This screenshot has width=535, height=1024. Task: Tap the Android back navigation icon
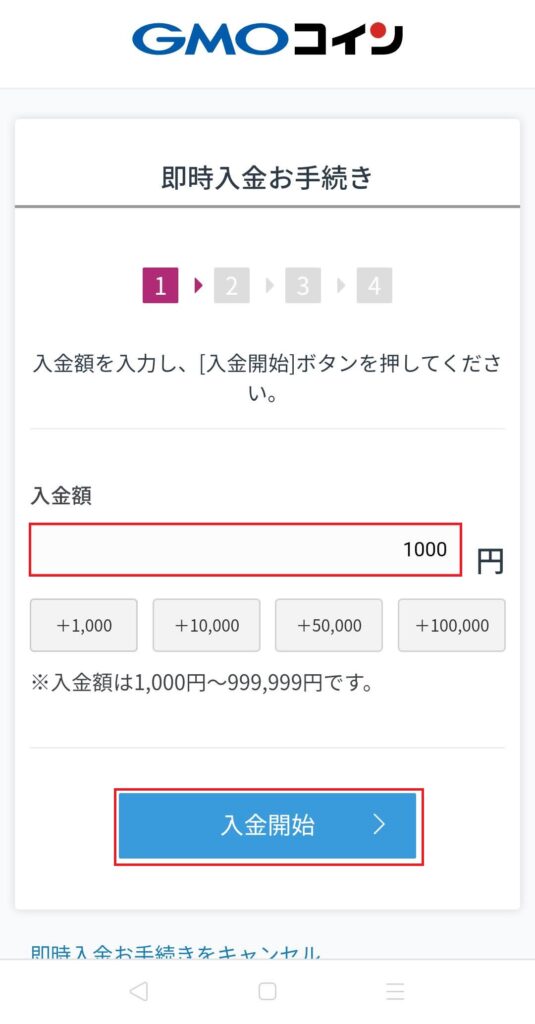click(x=138, y=991)
